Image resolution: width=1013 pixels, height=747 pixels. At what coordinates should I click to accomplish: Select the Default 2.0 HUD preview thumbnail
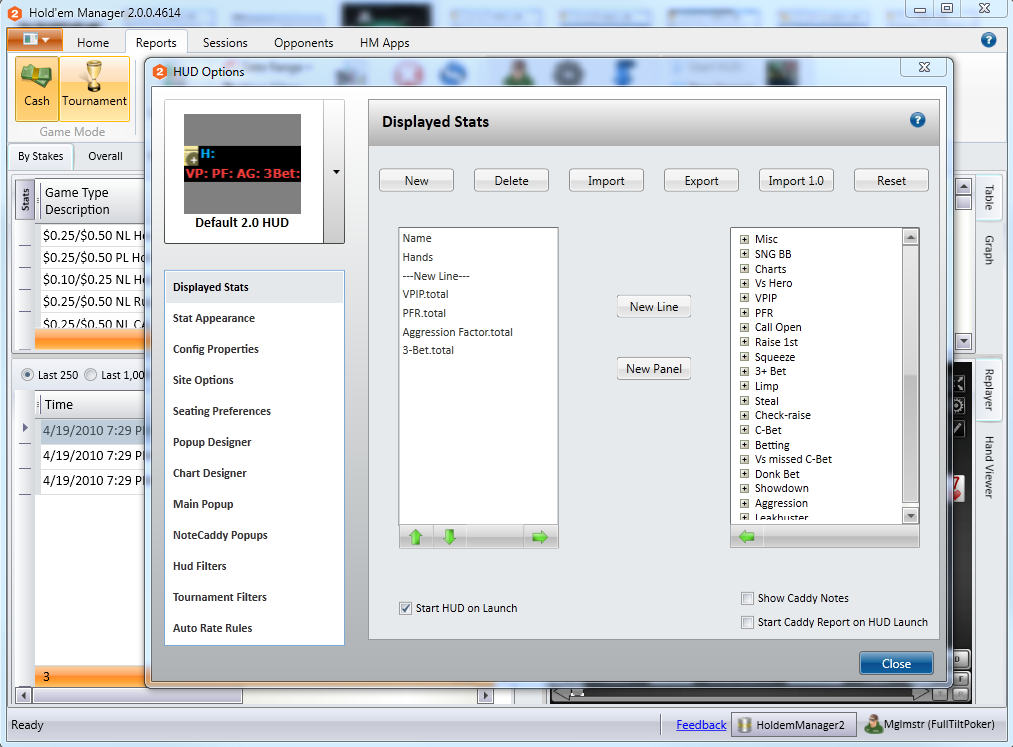click(x=242, y=164)
